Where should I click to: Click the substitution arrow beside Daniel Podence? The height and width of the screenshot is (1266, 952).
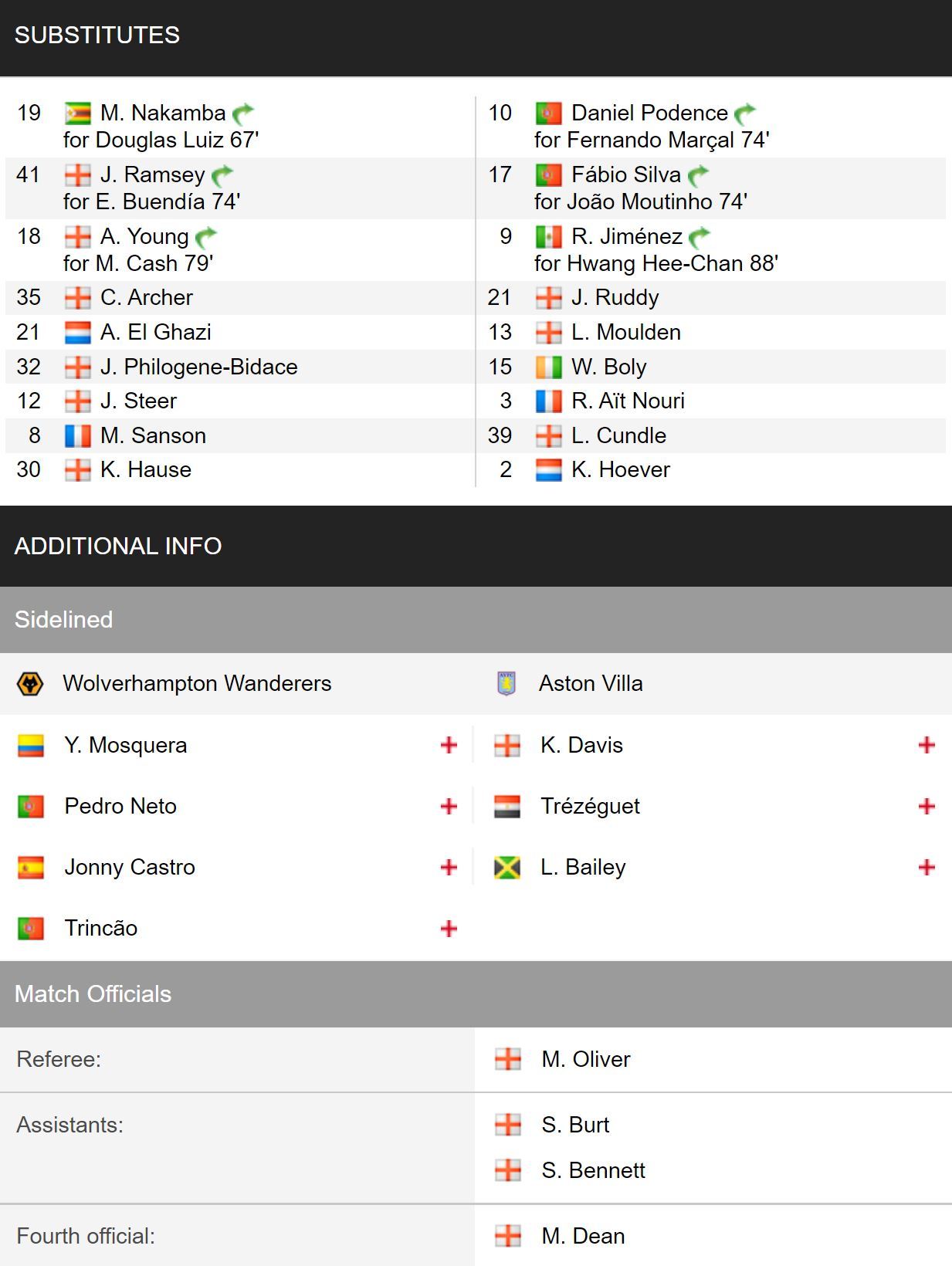745,114
